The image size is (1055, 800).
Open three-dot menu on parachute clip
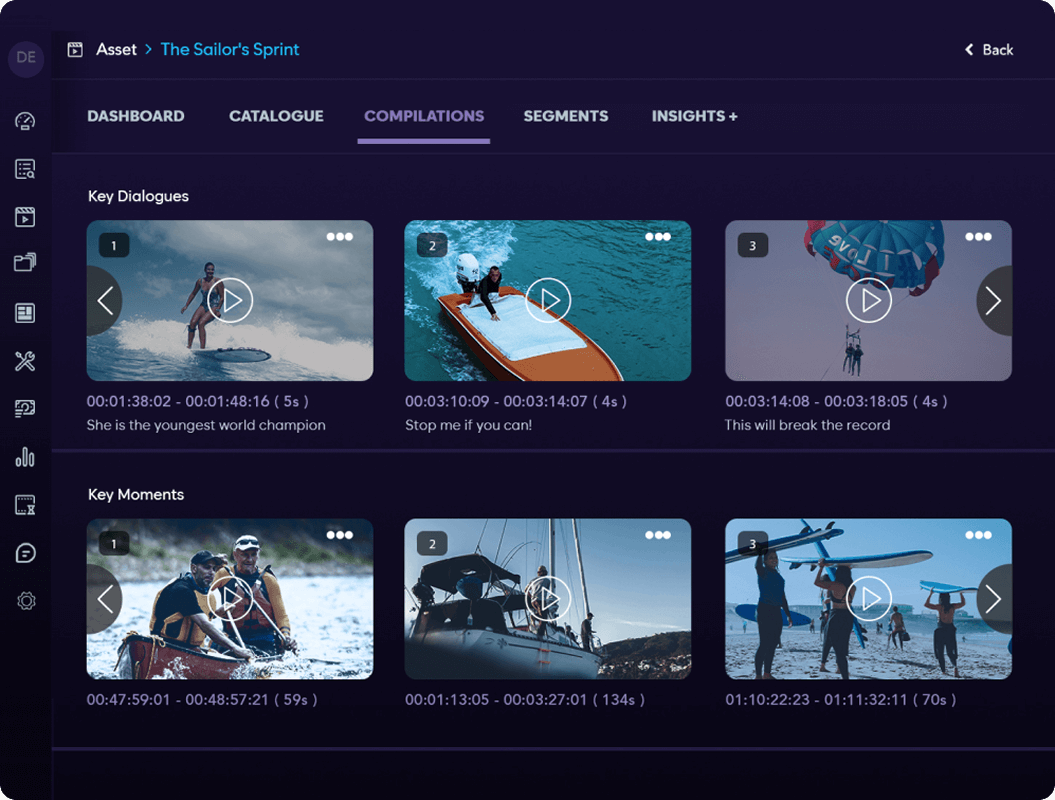(978, 237)
